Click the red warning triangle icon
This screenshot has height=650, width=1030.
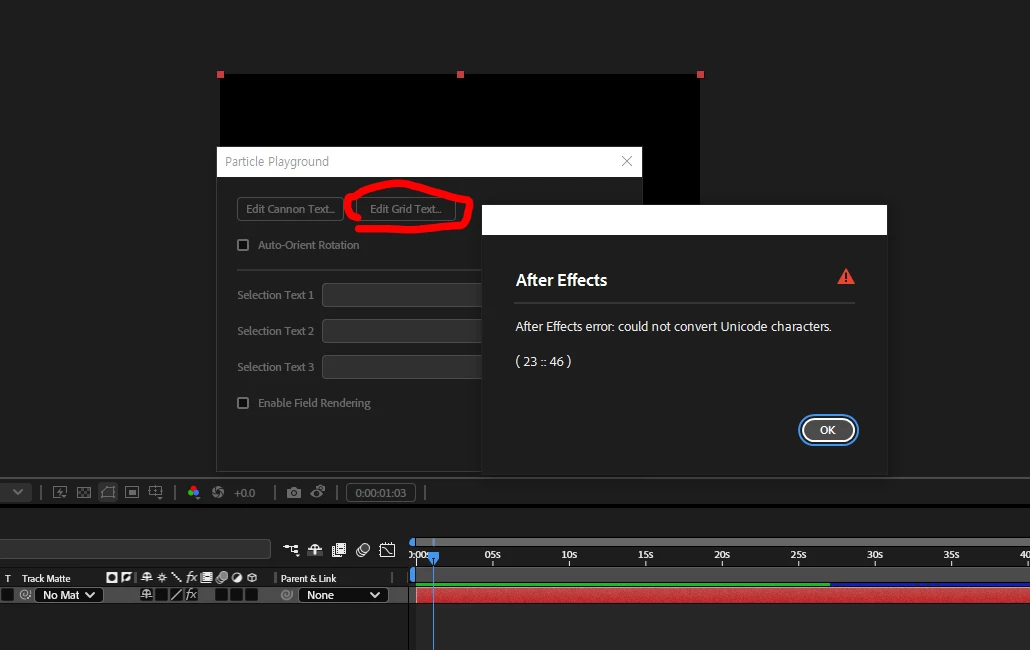pos(846,277)
